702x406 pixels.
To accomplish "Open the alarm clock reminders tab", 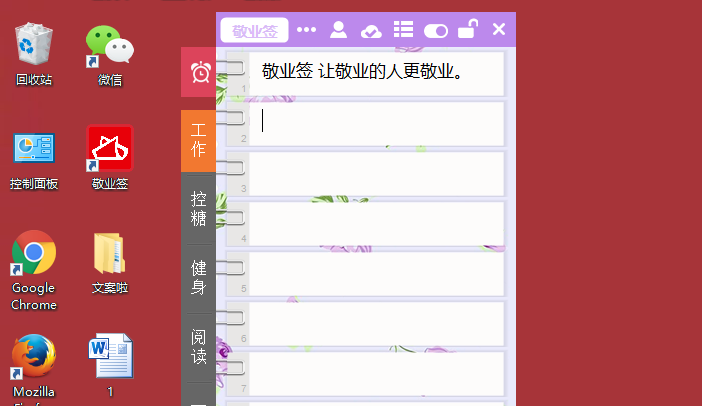I will coord(198,72).
